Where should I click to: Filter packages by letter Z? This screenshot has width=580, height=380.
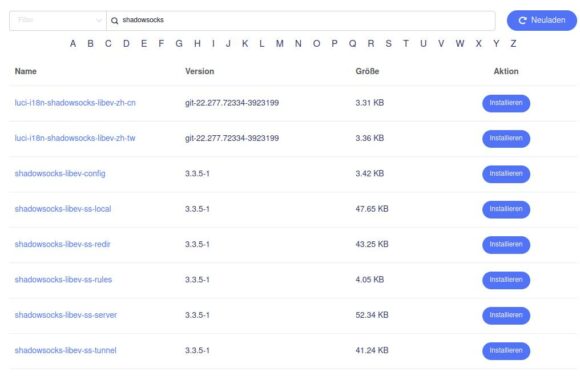[x=513, y=44]
